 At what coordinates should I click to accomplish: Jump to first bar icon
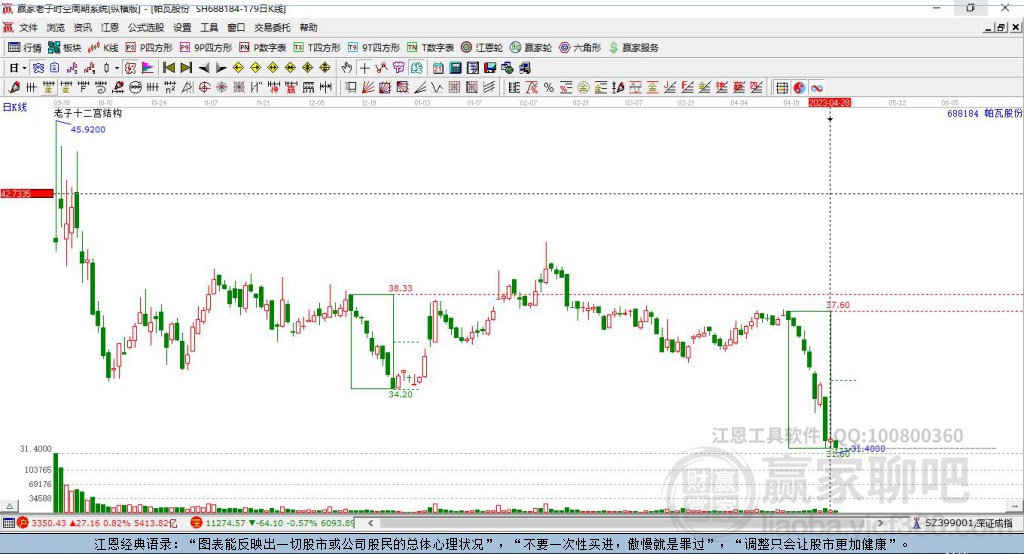168,68
